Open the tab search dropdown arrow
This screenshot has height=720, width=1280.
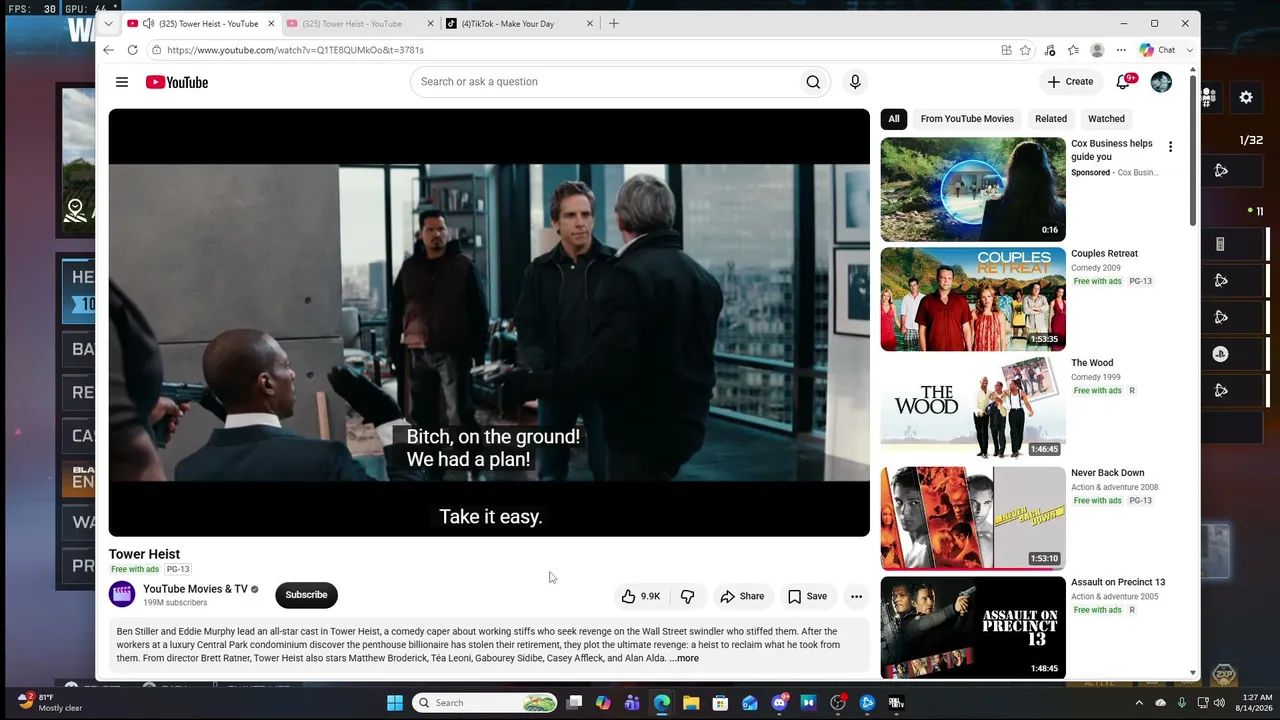tap(108, 24)
